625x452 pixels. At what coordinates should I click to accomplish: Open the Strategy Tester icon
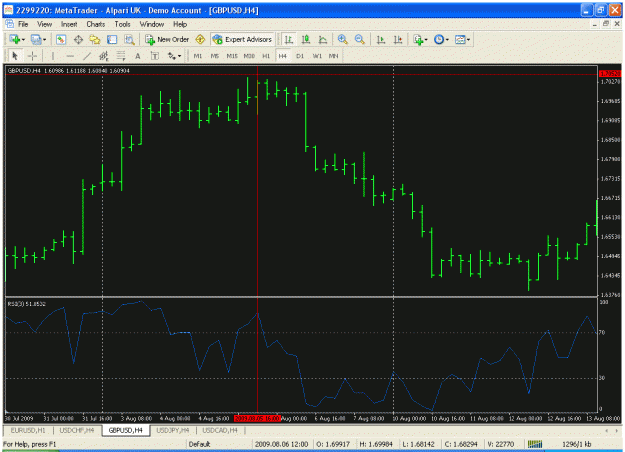[x=129, y=39]
